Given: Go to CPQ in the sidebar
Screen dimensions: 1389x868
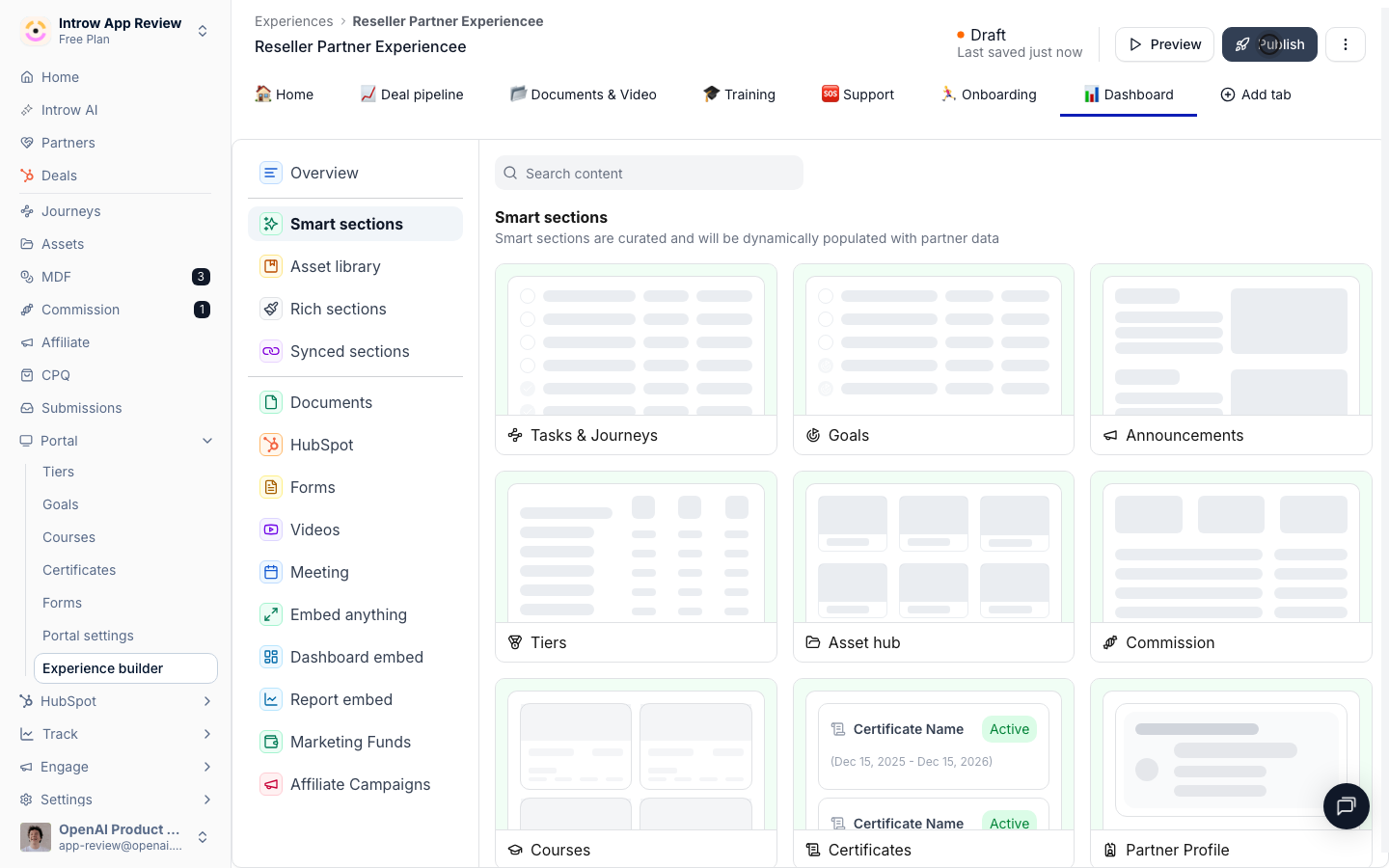Looking at the screenshot, I should pyautogui.click(x=56, y=375).
